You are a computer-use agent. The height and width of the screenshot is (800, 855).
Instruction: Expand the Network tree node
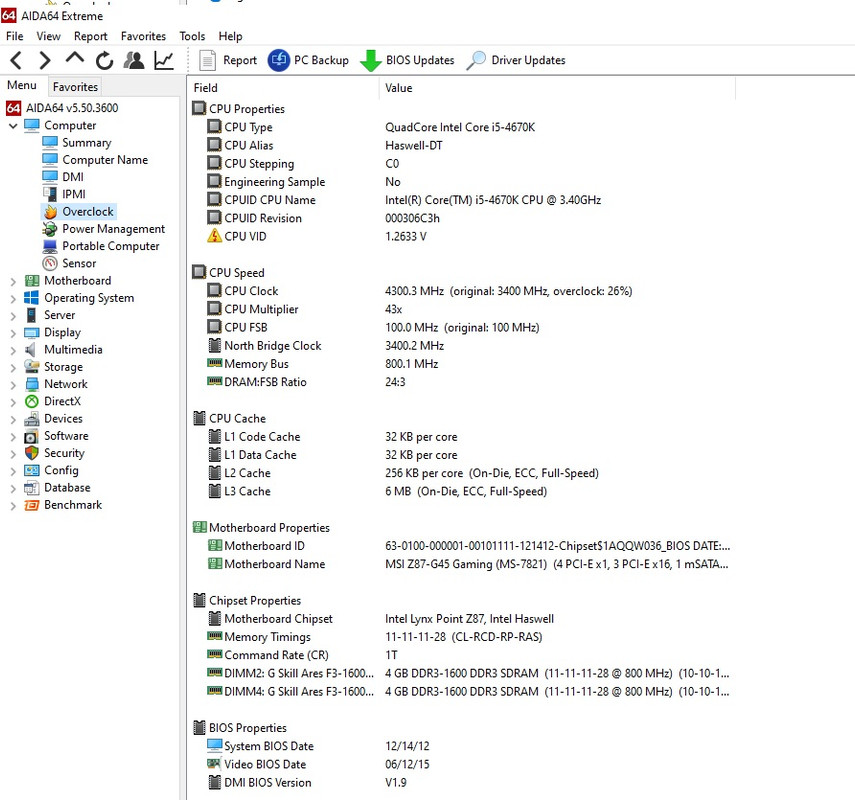pyautogui.click(x=13, y=385)
